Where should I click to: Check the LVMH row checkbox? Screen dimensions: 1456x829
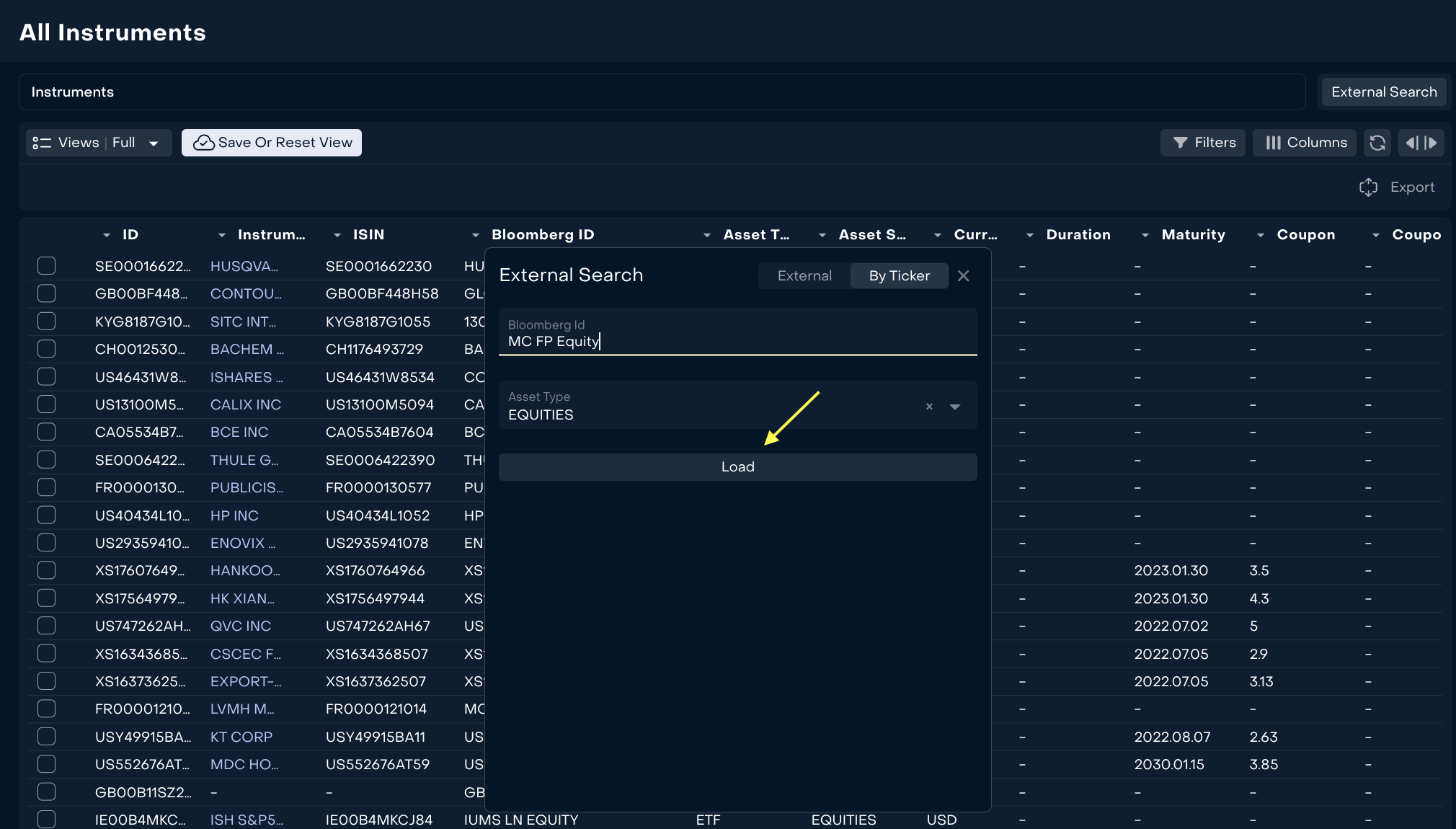pos(47,709)
